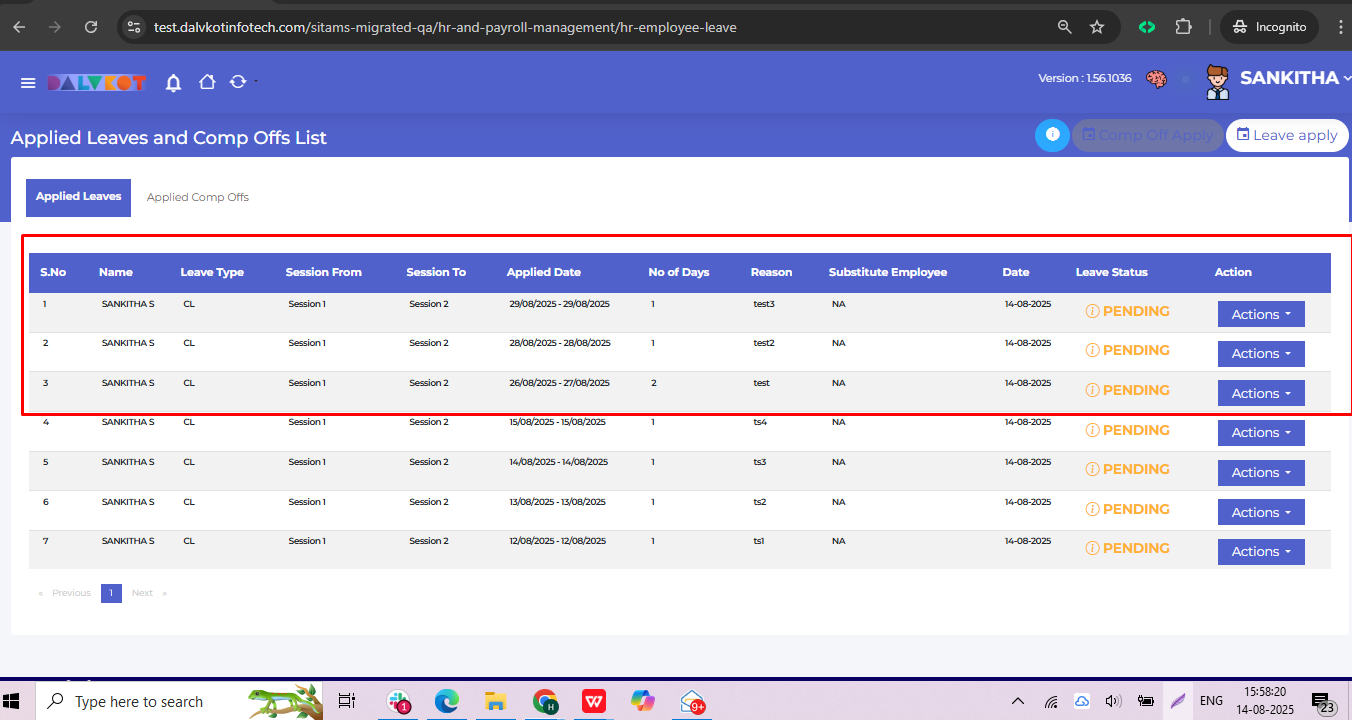Go to home via house icon
Image resolution: width=1352 pixels, height=720 pixels.
tap(207, 82)
